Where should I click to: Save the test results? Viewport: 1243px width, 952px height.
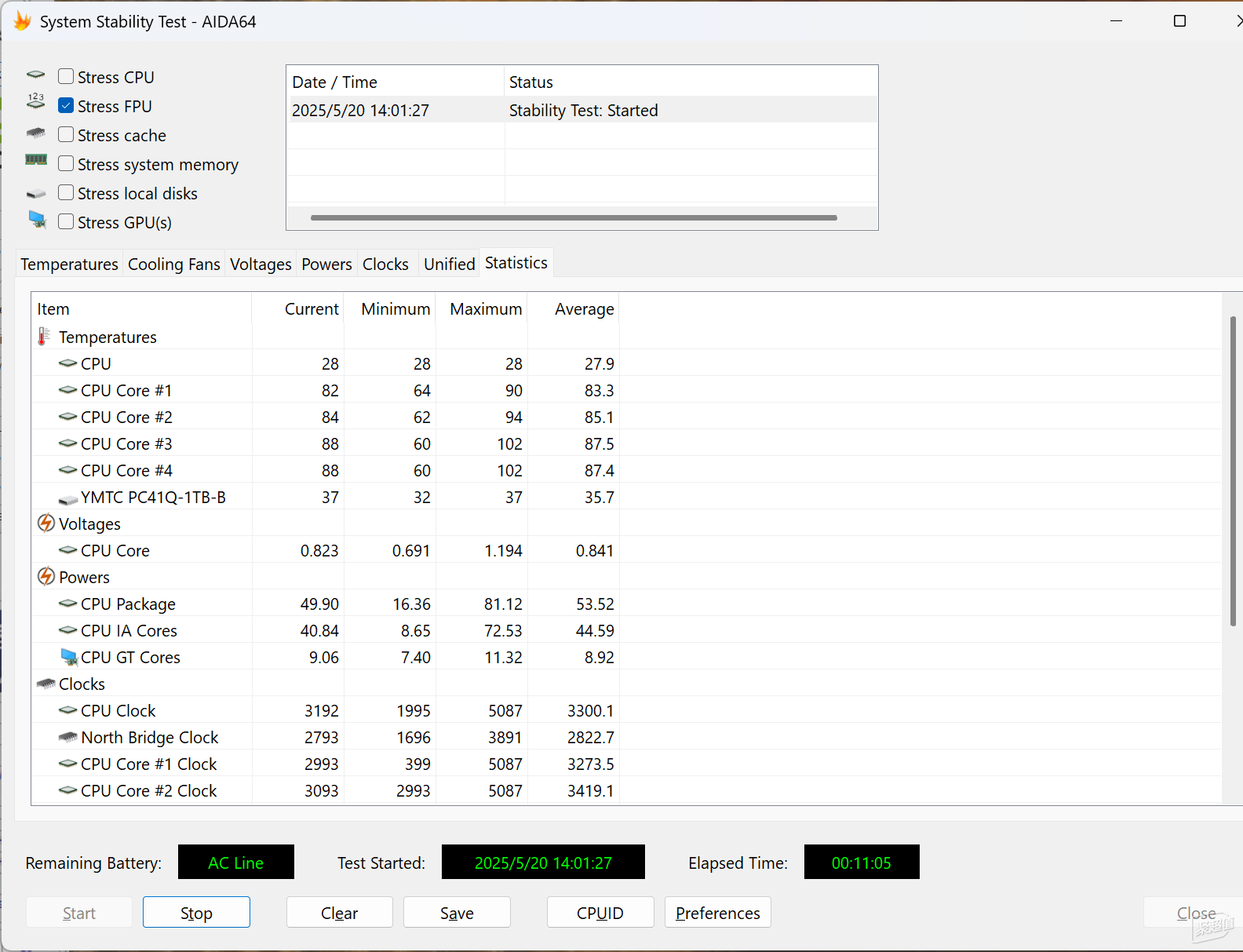tap(457, 912)
